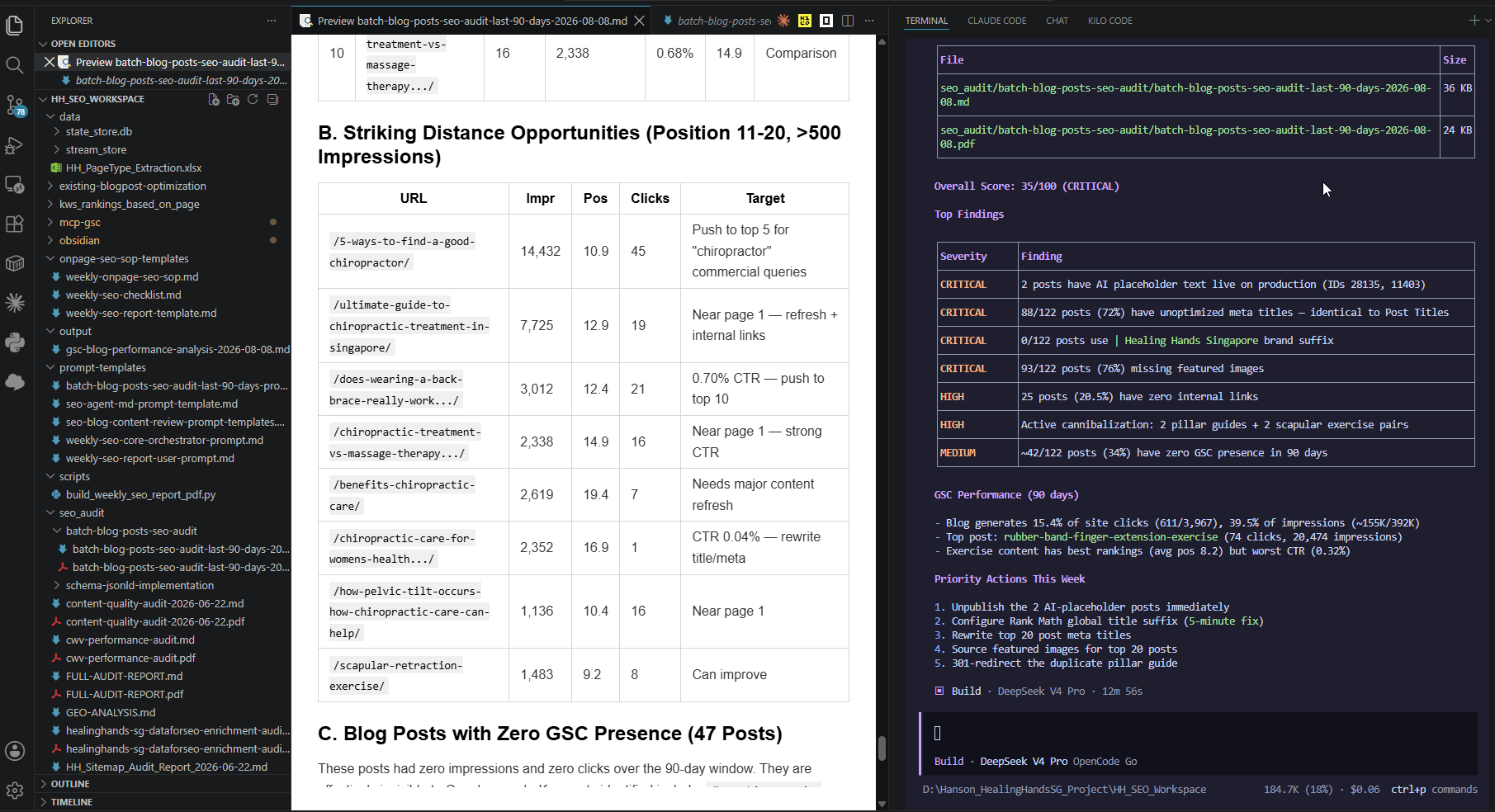Open the Extensions view
This screenshot has width=1495, height=812.
coord(15,224)
